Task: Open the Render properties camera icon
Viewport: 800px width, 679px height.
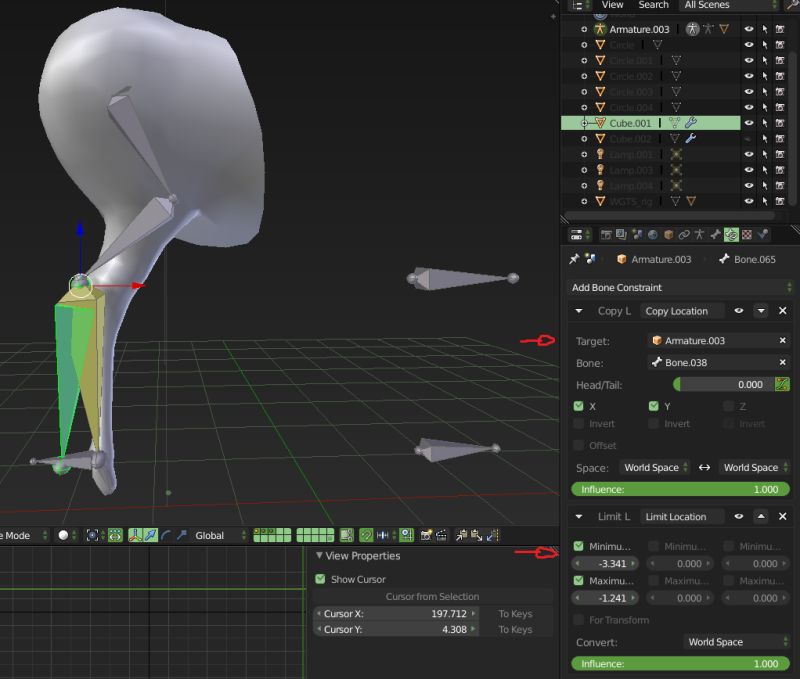Action: (x=605, y=234)
